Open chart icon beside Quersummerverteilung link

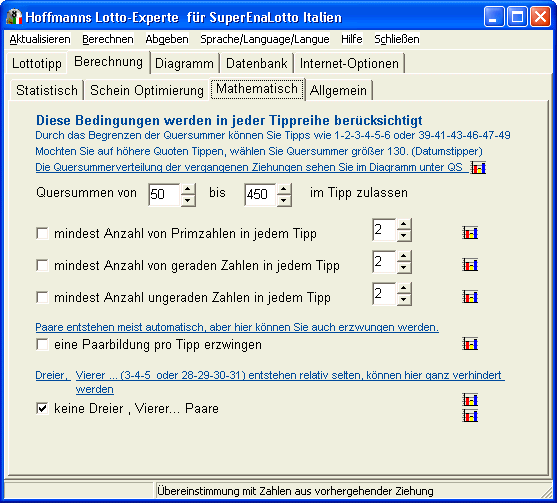point(478,167)
